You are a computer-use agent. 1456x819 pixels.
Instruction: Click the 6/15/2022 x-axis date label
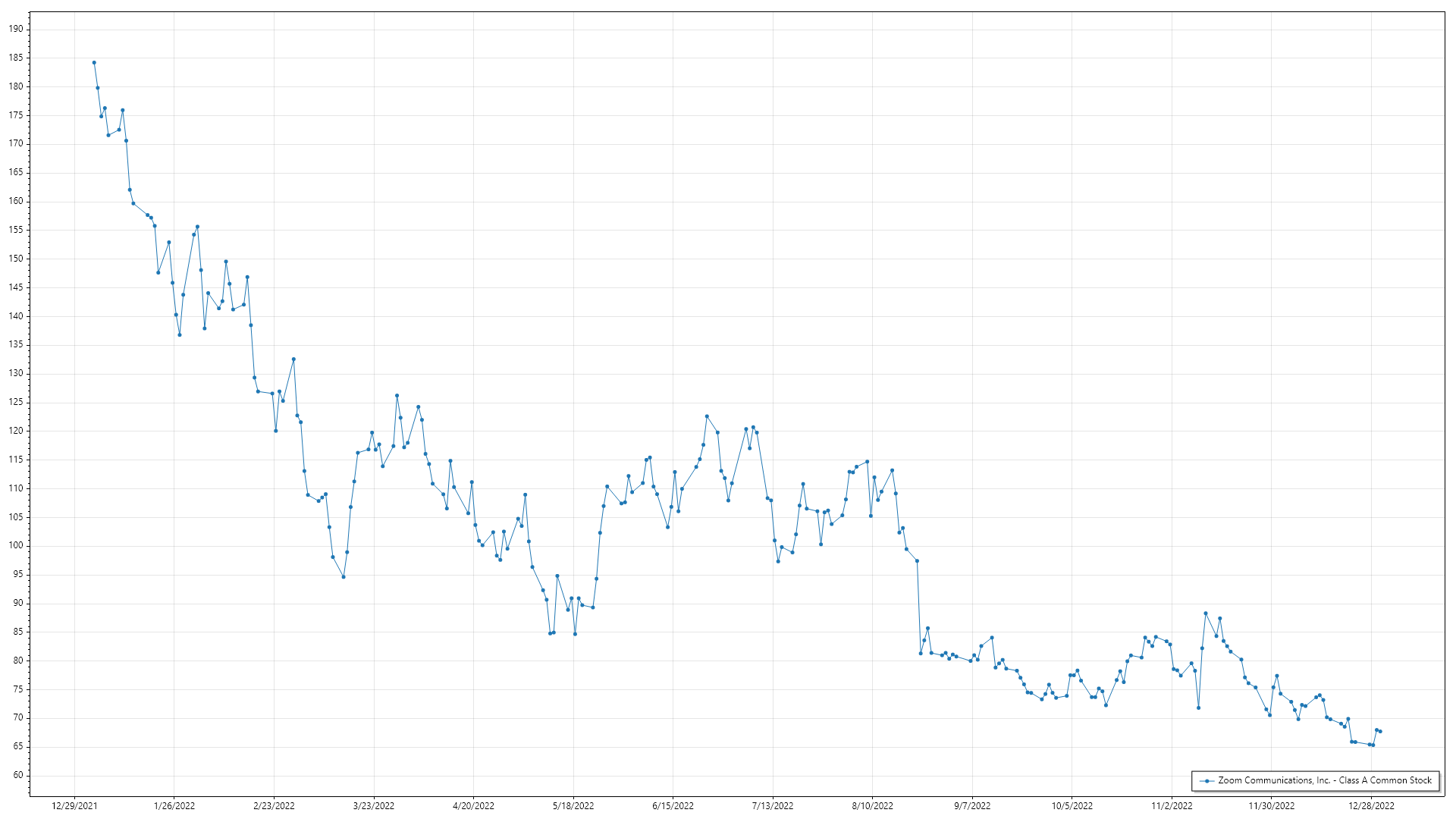673,806
